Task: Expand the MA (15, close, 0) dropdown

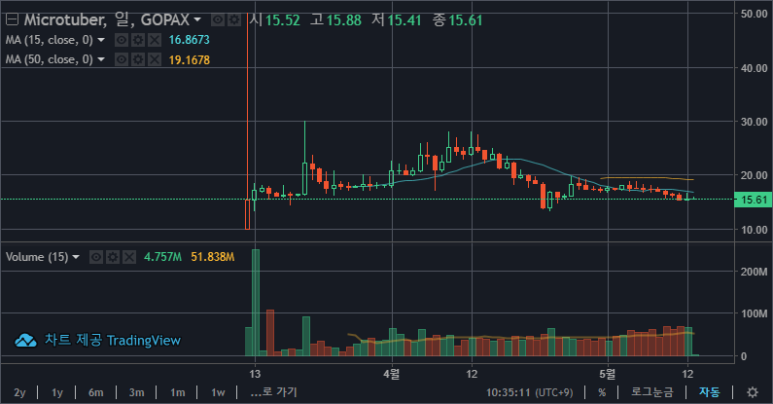Action: coord(101,40)
